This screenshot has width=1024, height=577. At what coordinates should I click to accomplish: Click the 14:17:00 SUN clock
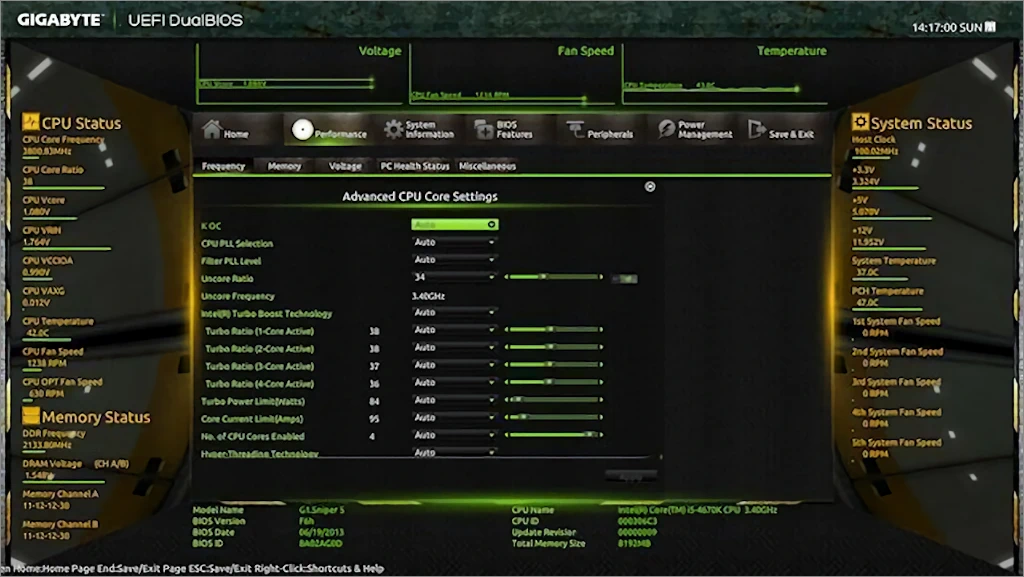click(x=953, y=27)
